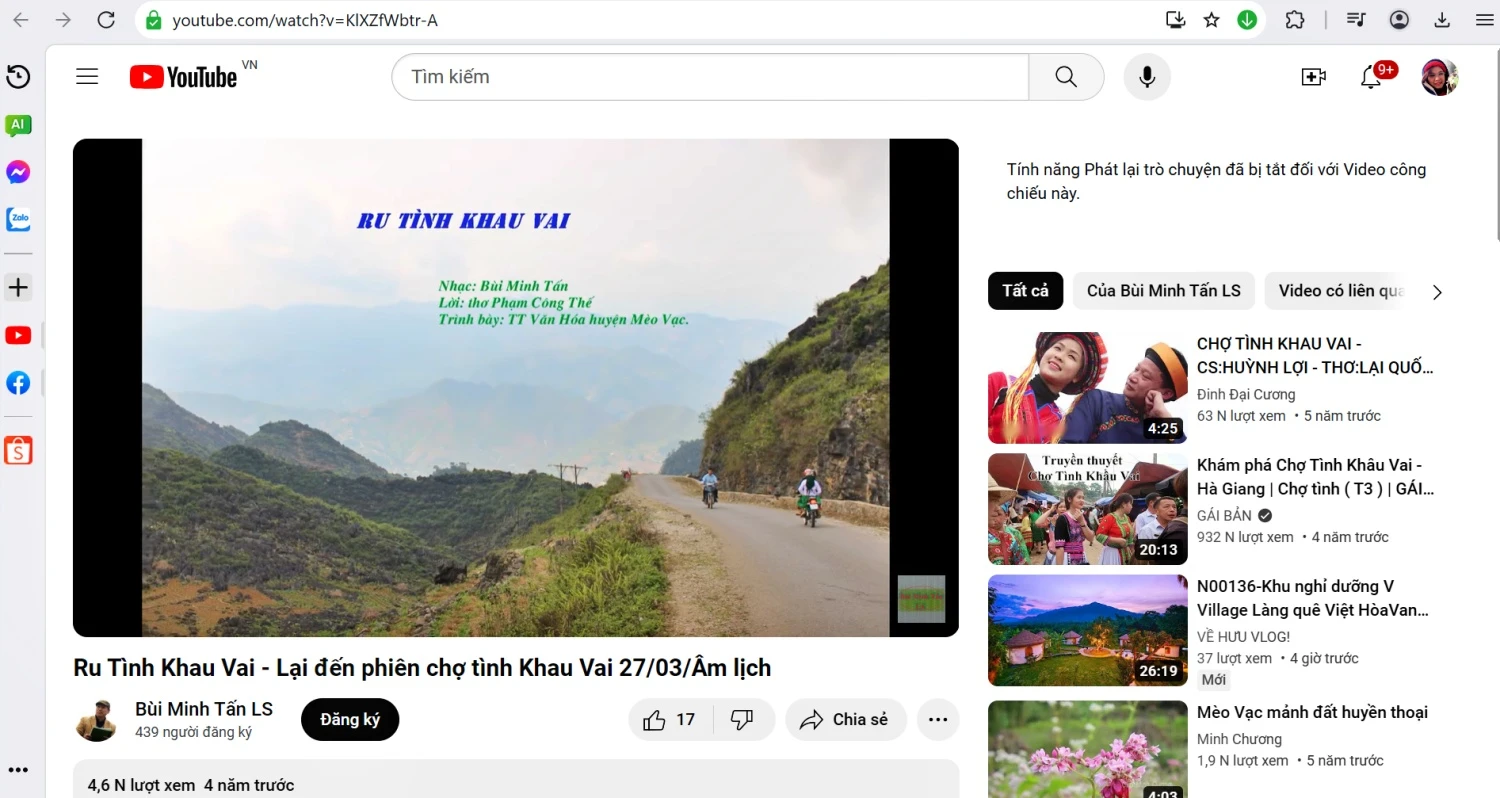The width and height of the screenshot is (1500, 798).
Task: Open Zalo in the browser sidebar
Action: click(x=18, y=219)
